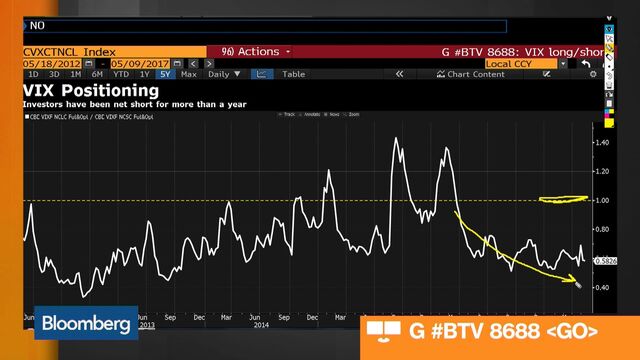Select the 3D range tab

click(x=54, y=74)
